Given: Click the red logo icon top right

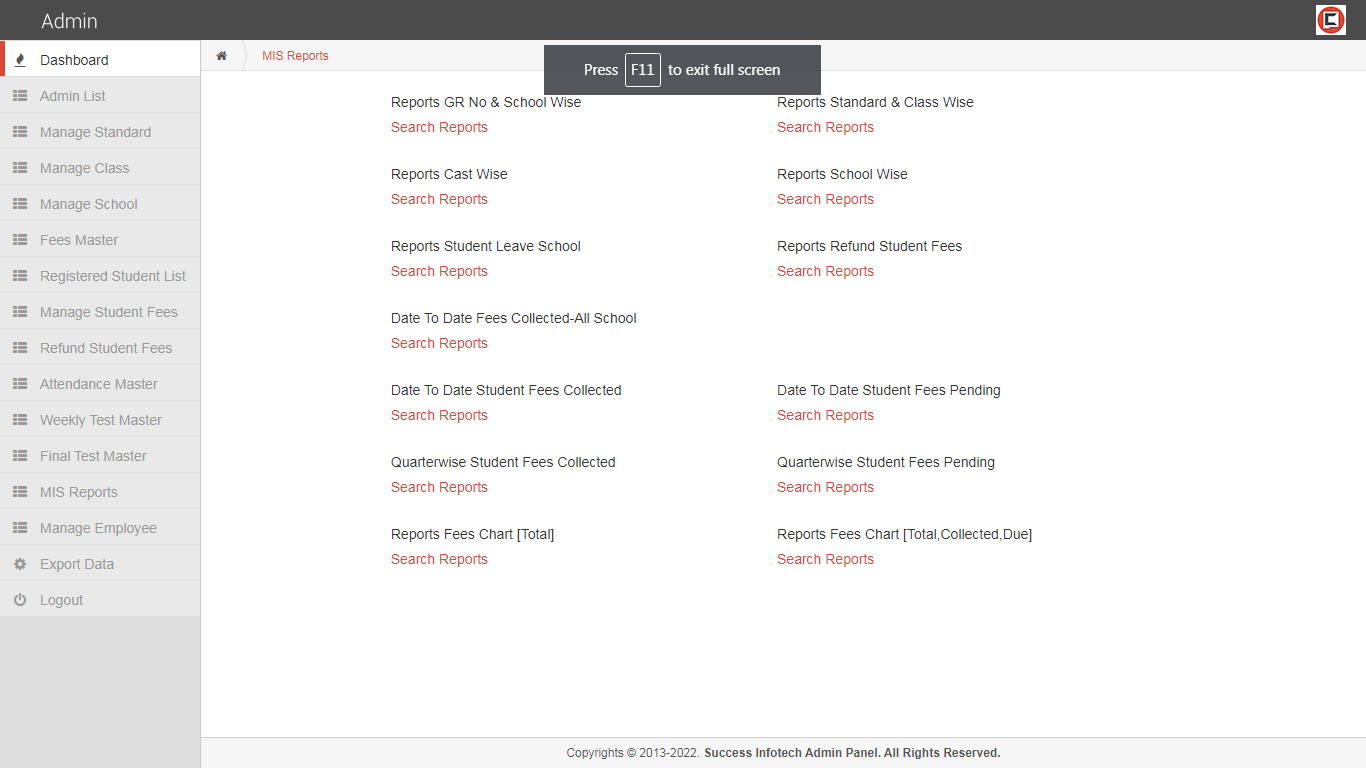Looking at the screenshot, I should pyautogui.click(x=1330, y=20).
